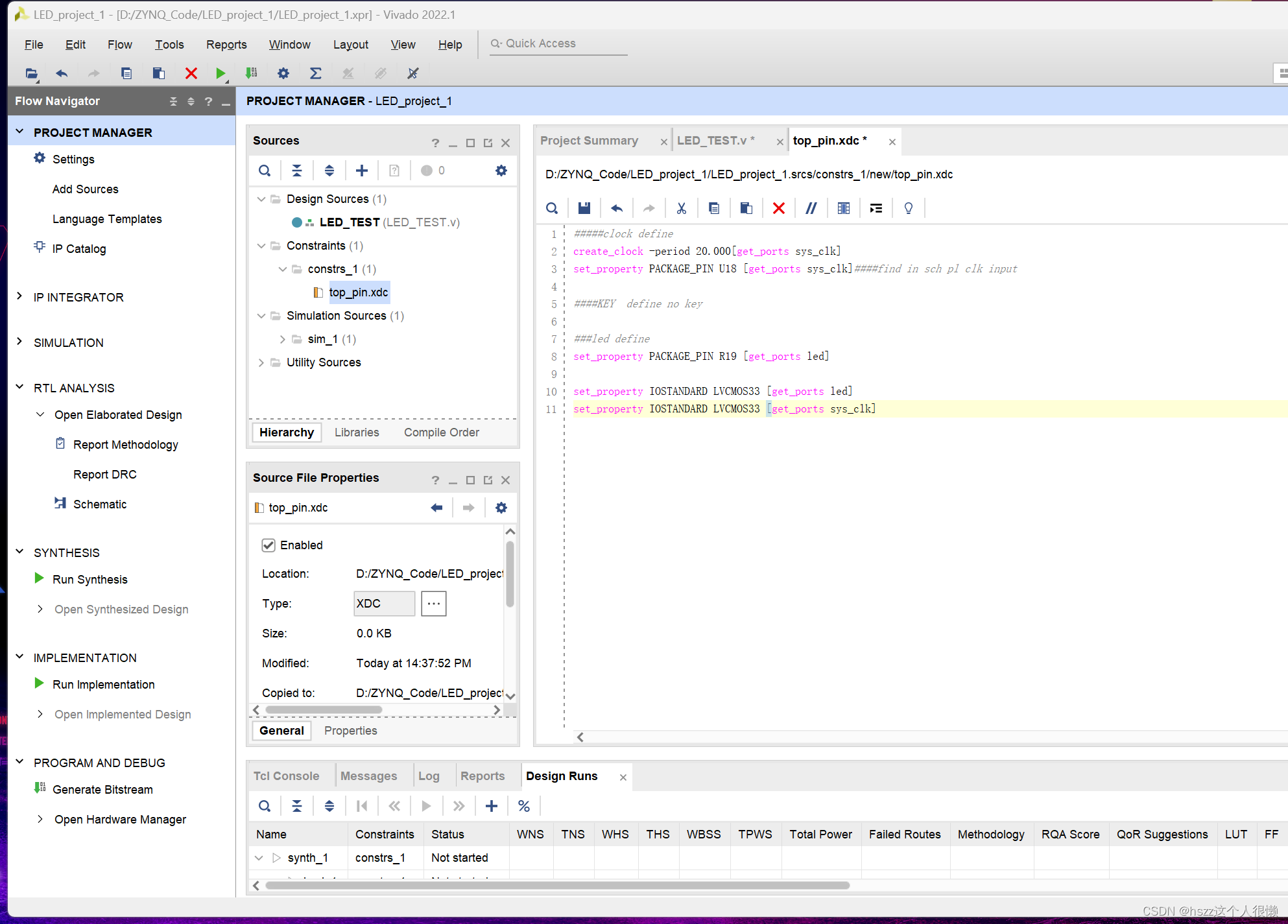The image size is (1288, 924).
Task: Click the sigma icon in main toolbar
Action: pos(315,73)
